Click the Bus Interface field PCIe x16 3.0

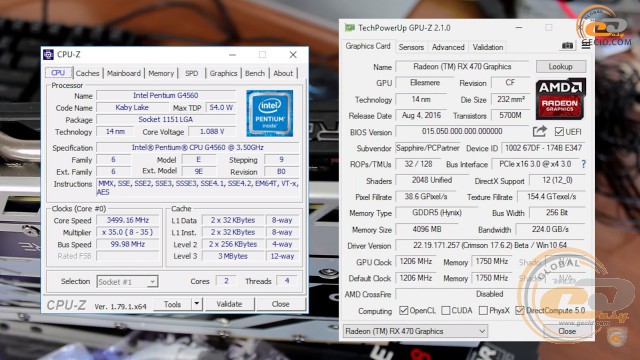click(x=535, y=164)
